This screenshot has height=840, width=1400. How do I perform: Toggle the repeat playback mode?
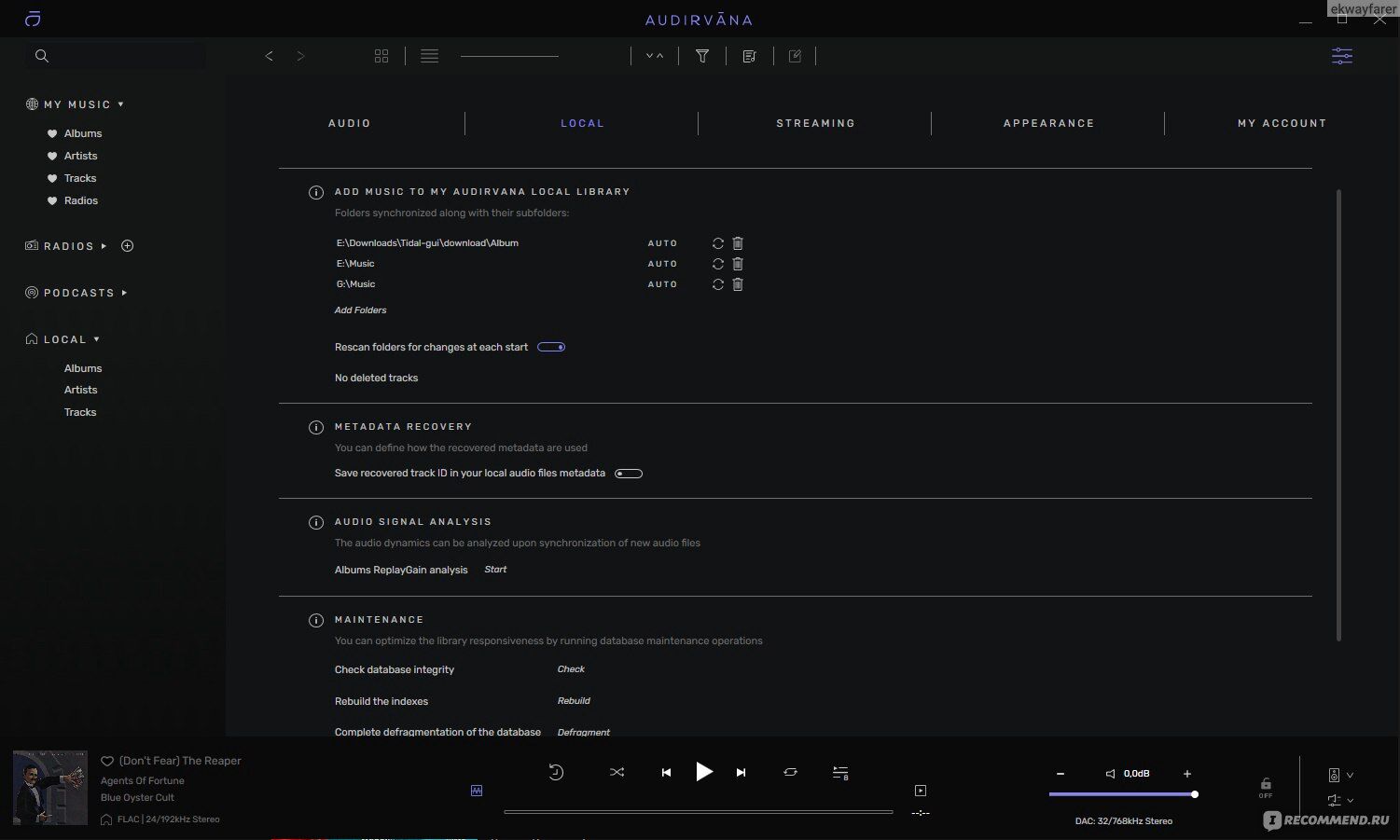pos(790,772)
